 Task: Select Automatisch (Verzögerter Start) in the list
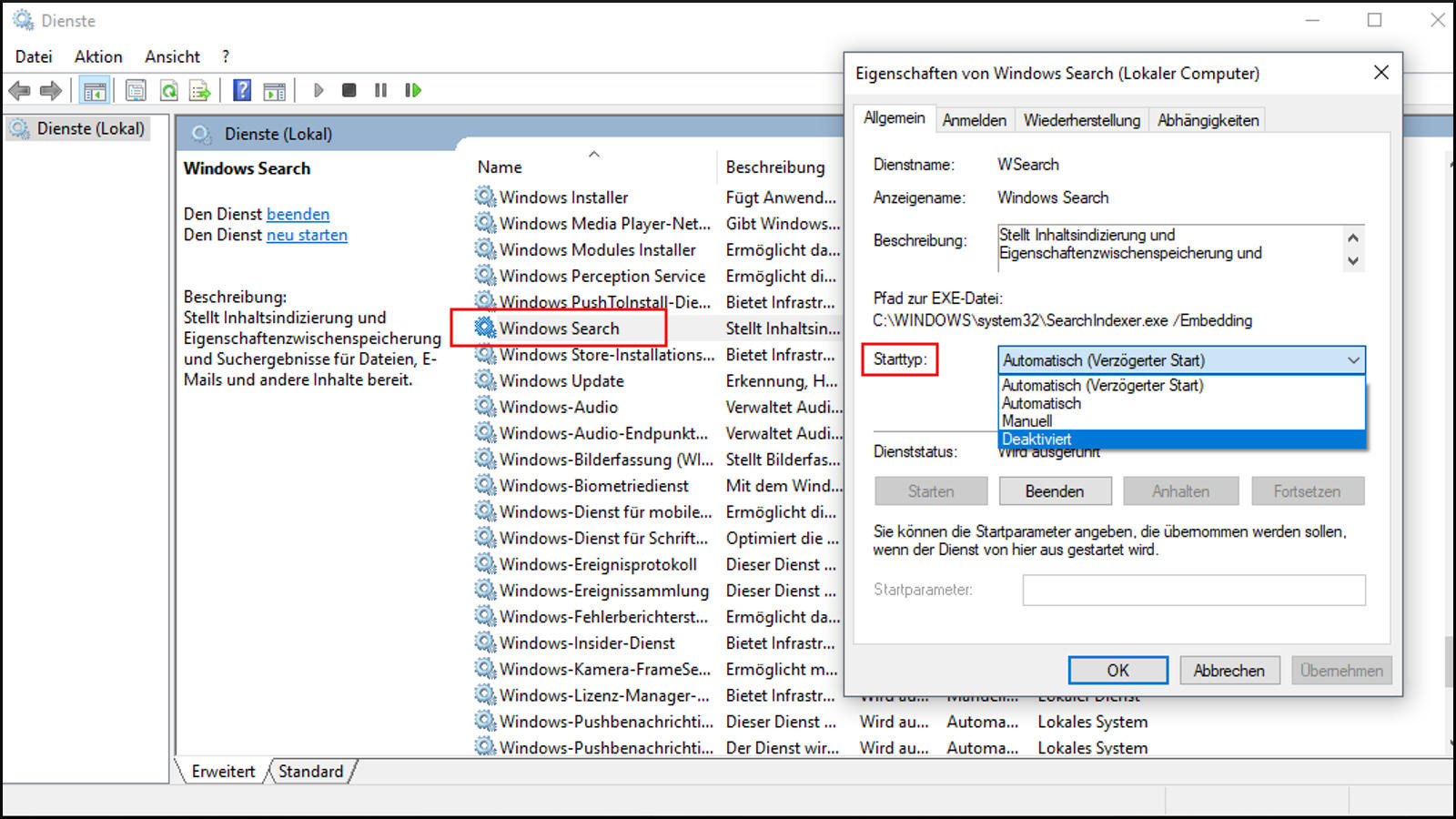tap(1181, 386)
